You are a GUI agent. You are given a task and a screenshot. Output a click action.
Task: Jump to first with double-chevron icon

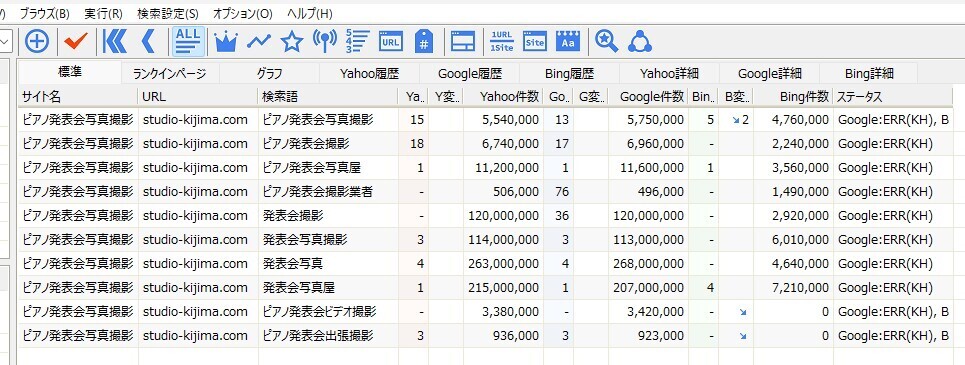114,42
